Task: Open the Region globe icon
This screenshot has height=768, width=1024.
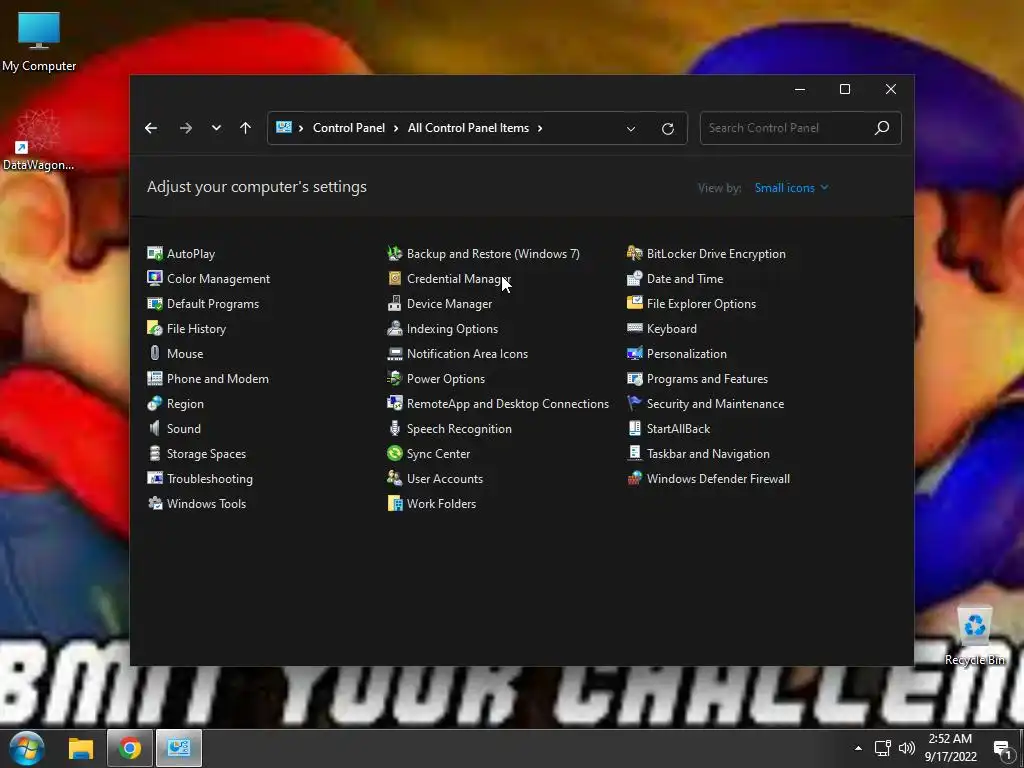Action: (x=155, y=404)
